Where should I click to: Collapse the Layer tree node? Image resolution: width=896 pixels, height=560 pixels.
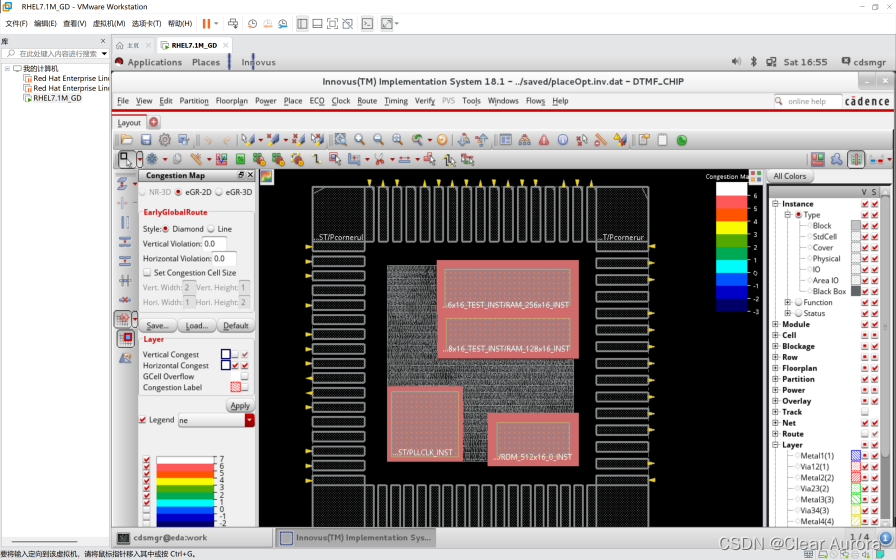pyautogui.click(x=775, y=445)
